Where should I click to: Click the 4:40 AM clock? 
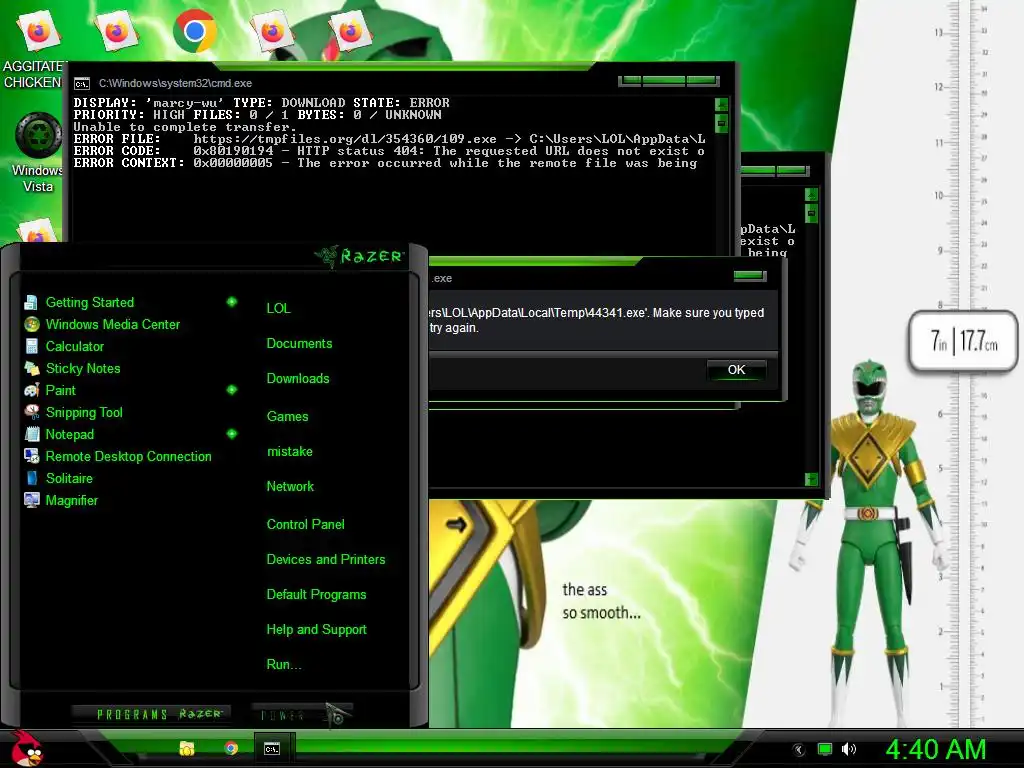pyautogui.click(x=935, y=750)
